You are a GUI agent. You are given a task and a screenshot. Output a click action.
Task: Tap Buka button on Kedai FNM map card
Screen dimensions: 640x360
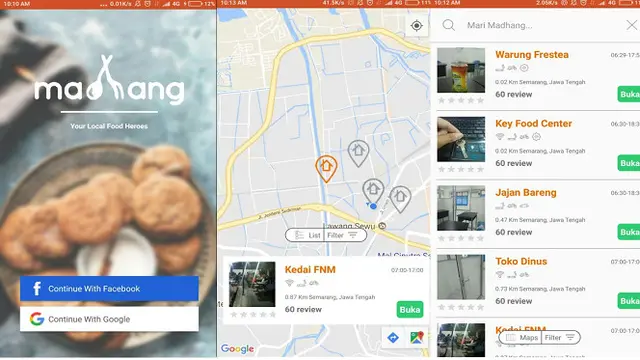(x=410, y=309)
